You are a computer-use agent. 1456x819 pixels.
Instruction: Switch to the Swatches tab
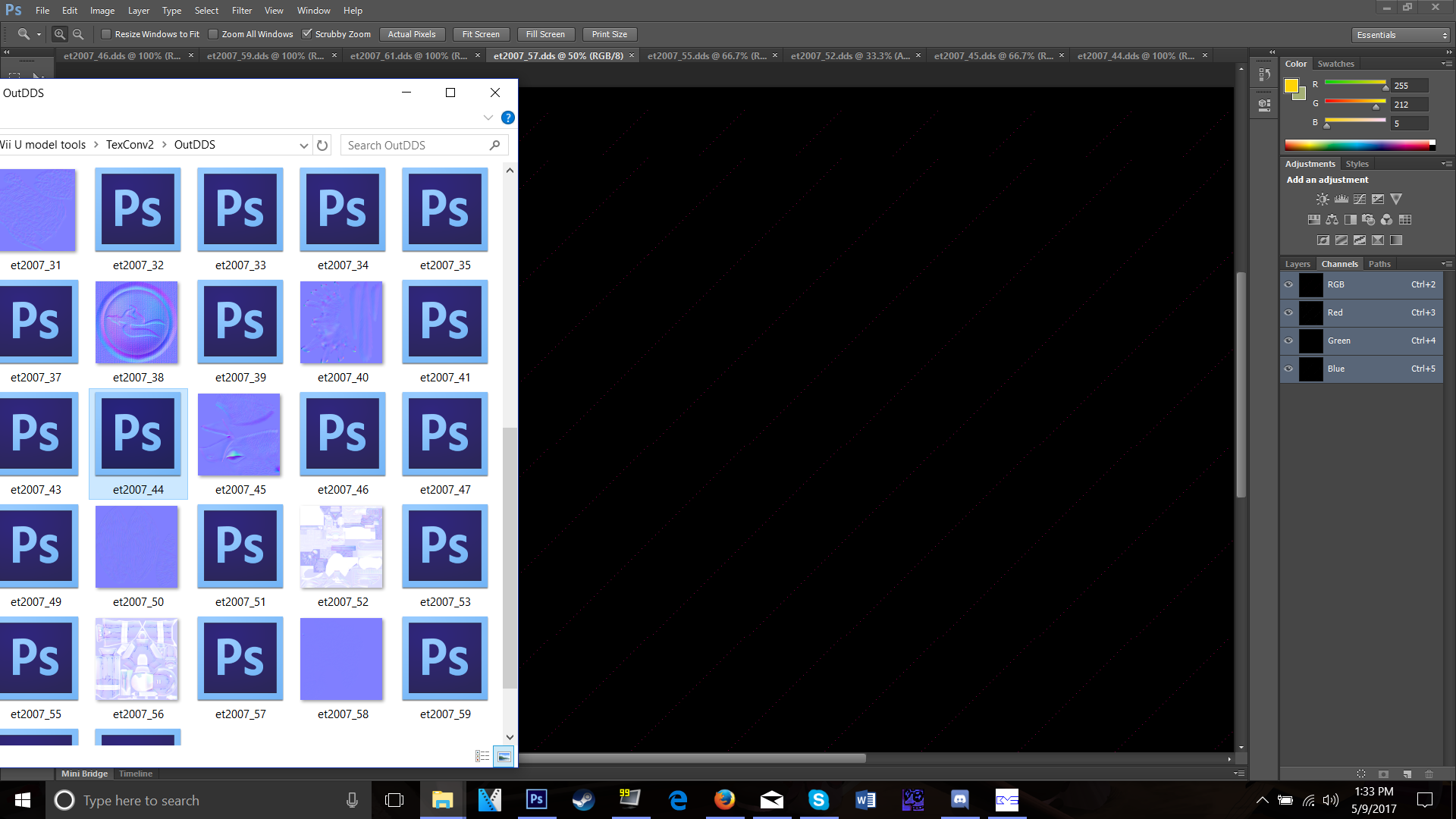coord(1335,64)
